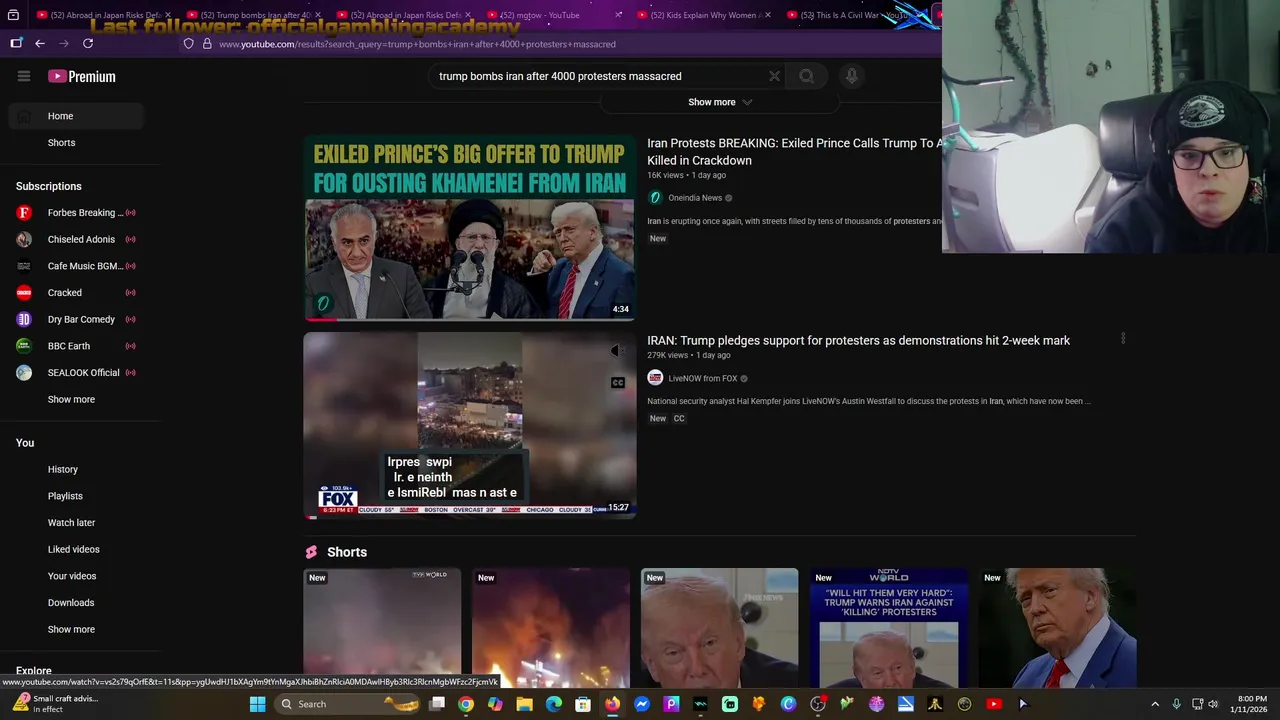Go to YouTube Premium home logo
This screenshot has height=720, width=1280.
82,76
